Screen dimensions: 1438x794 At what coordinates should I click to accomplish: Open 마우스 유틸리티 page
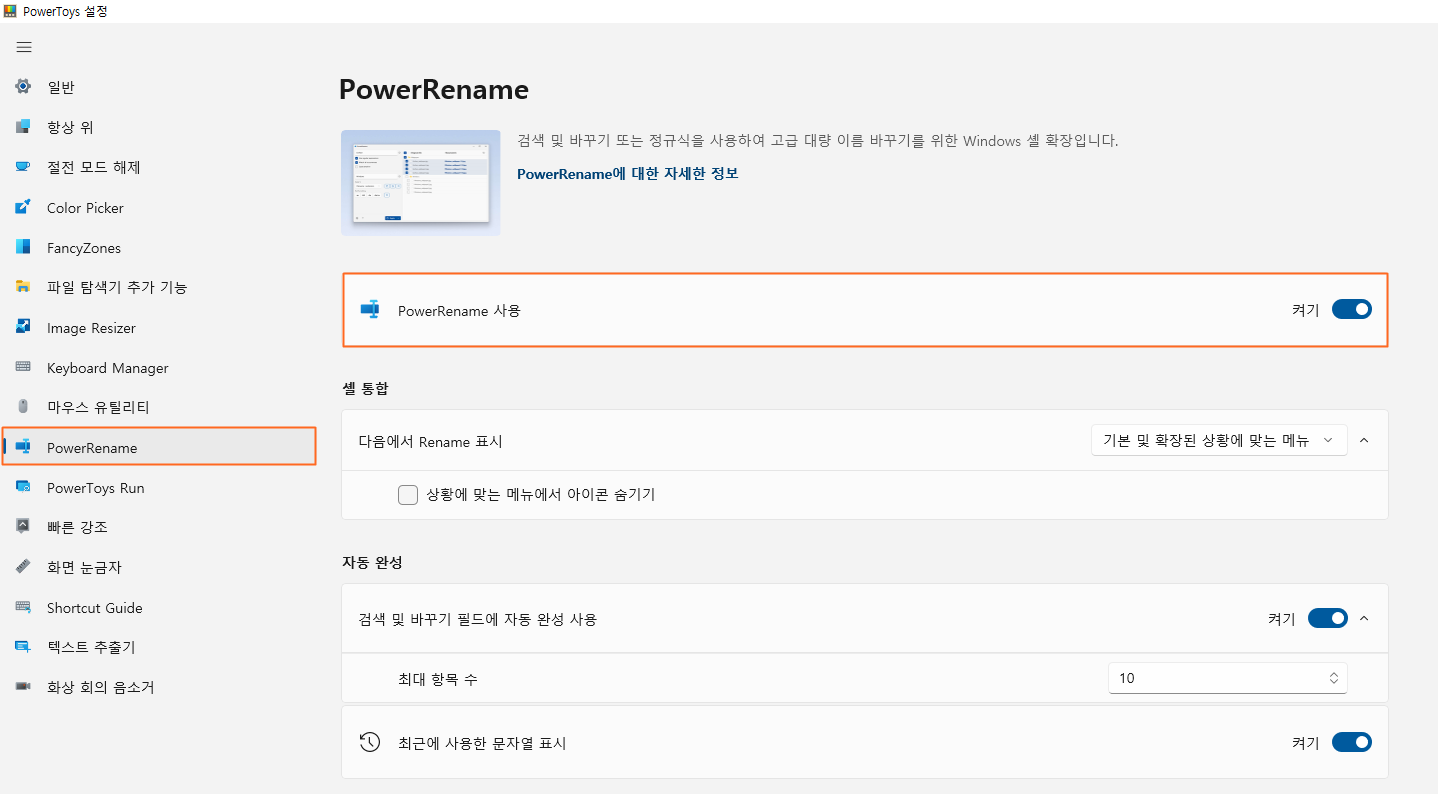[98, 407]
